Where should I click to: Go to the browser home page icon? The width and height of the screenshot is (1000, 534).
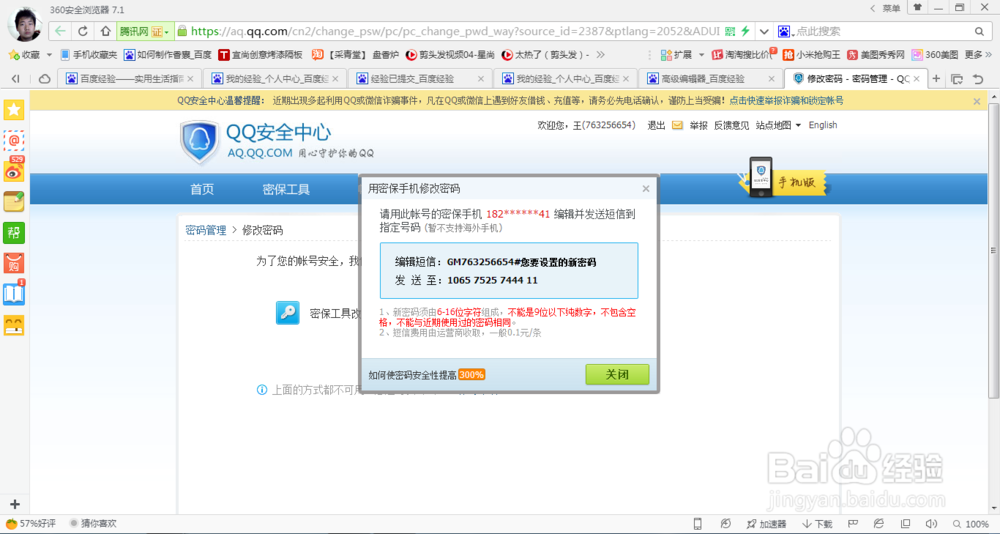105,31
